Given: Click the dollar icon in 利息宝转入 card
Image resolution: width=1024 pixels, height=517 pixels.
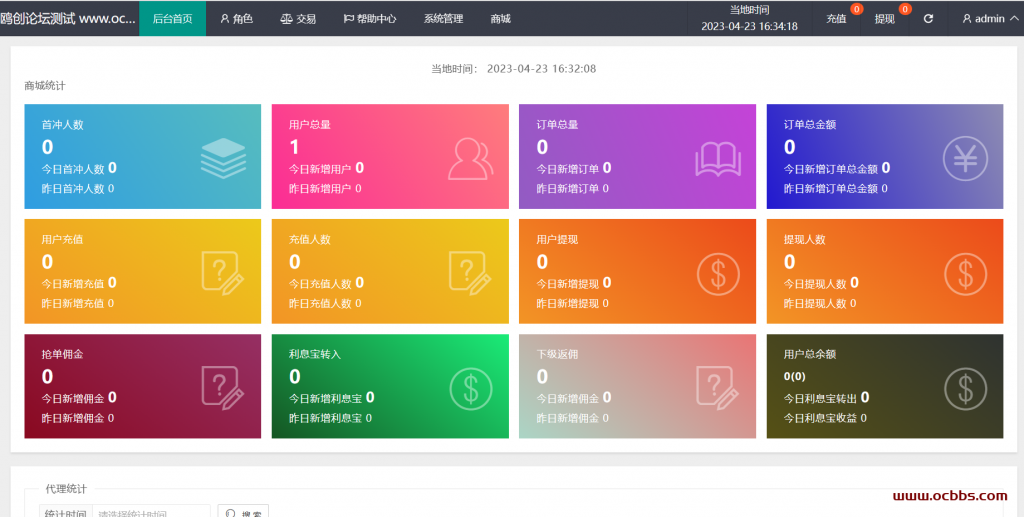Looking at the screenshot, I should pos(471,388).
